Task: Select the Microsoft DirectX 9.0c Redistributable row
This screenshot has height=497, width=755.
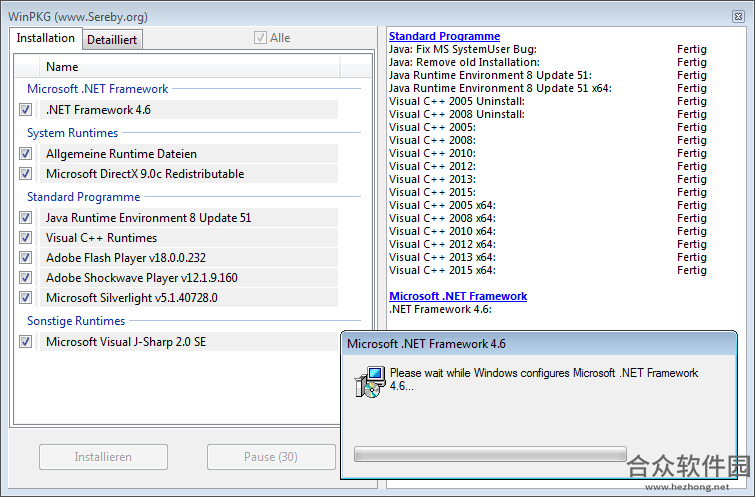Action: [189, 174]
